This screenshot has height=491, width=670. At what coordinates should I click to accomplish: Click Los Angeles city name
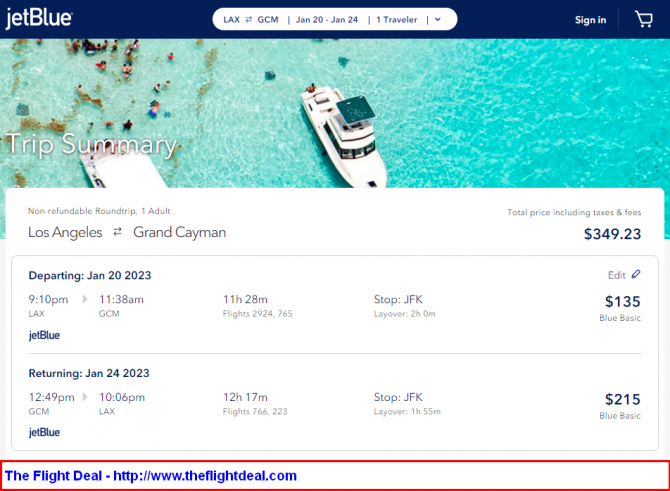(x=65, y=232)
